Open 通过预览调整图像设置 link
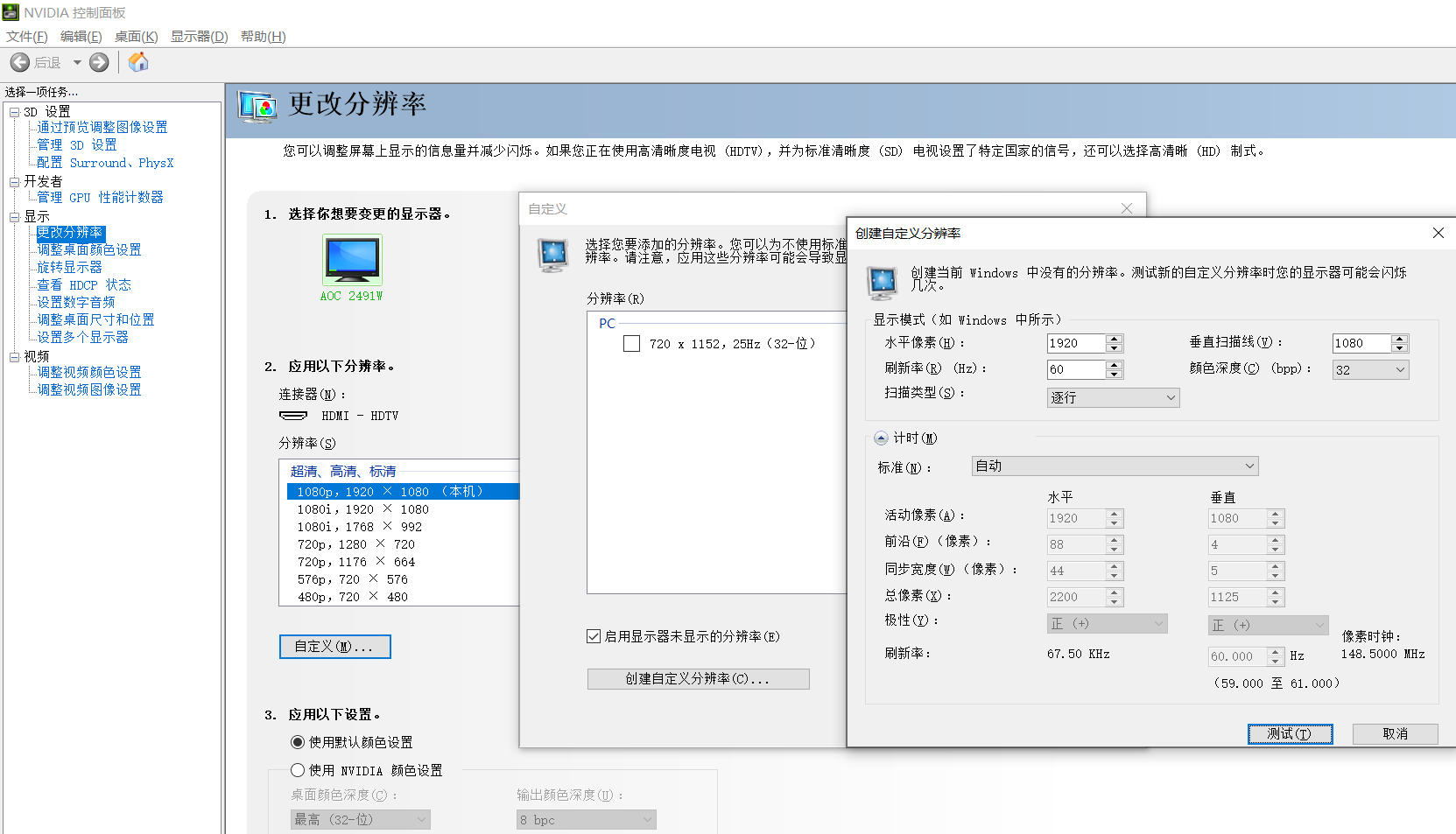 click(x=102, y=128)
